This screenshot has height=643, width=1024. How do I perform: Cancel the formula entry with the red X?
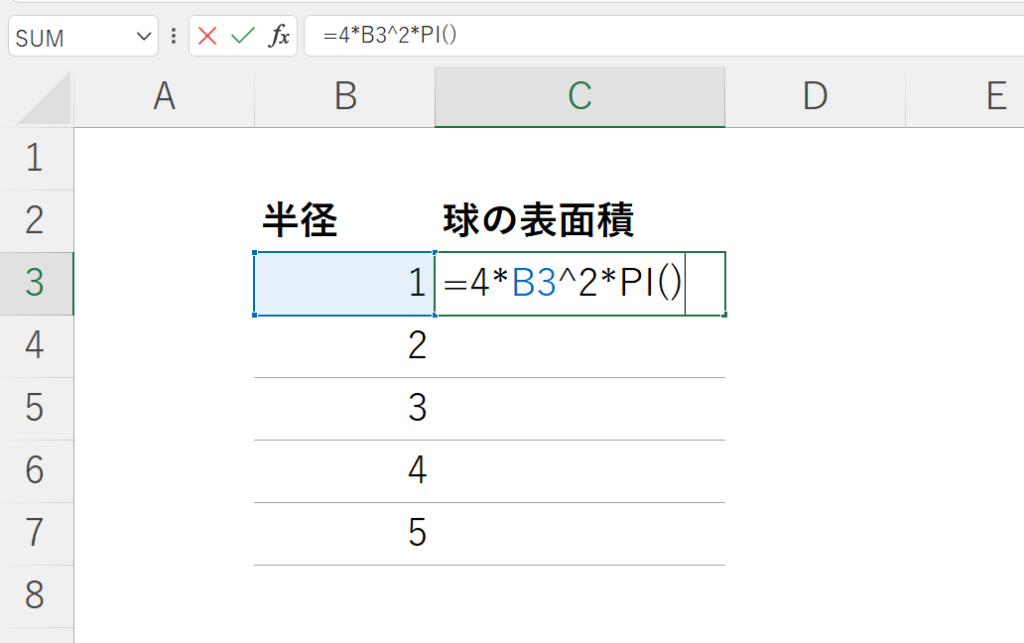pyautogui.click(x=207, y=36)
